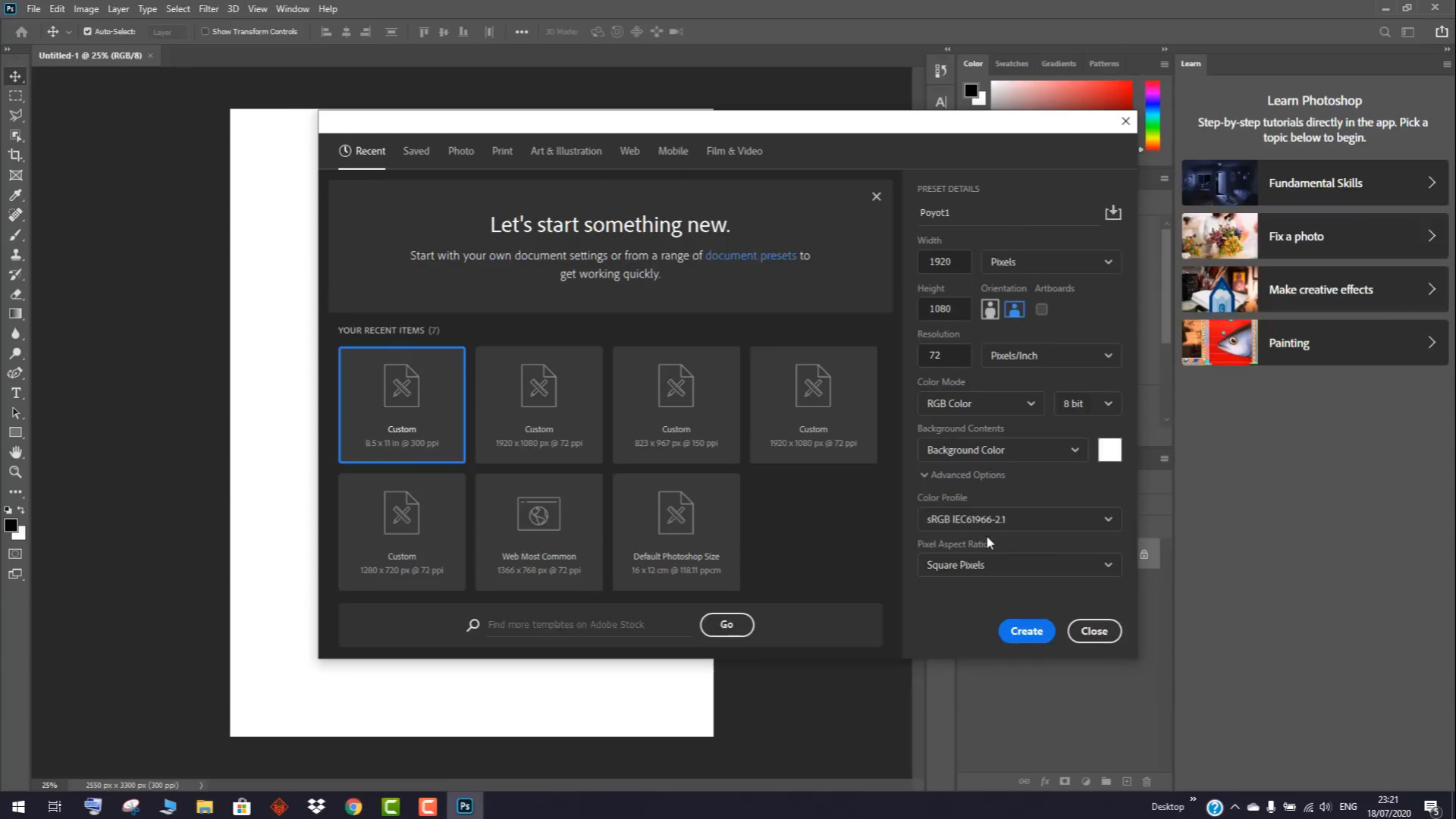Switch to the Saved tab
The image size is (1456, 819).
click(x=416, y=151)
